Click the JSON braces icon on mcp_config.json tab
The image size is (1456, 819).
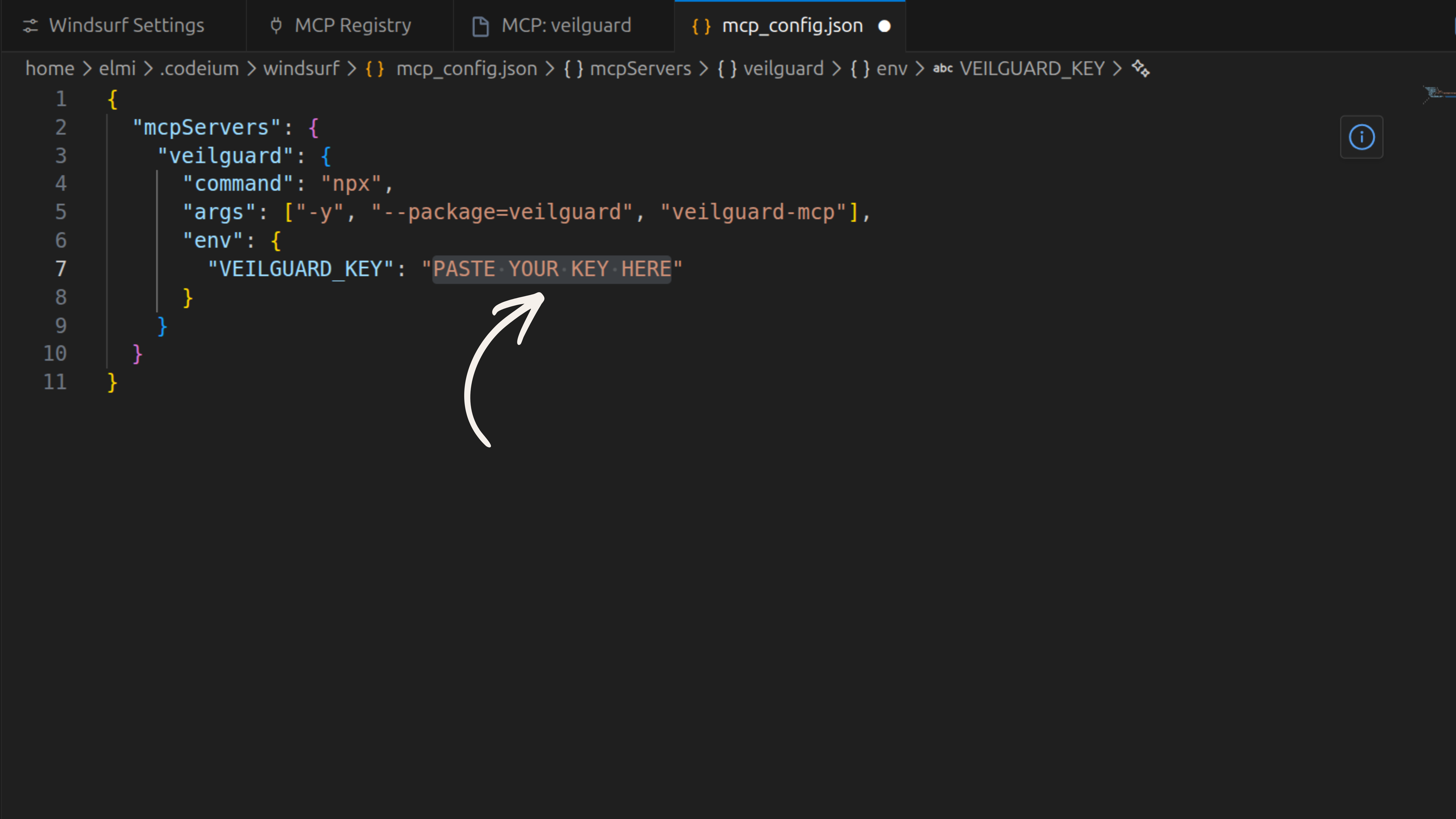pos(702,26)
